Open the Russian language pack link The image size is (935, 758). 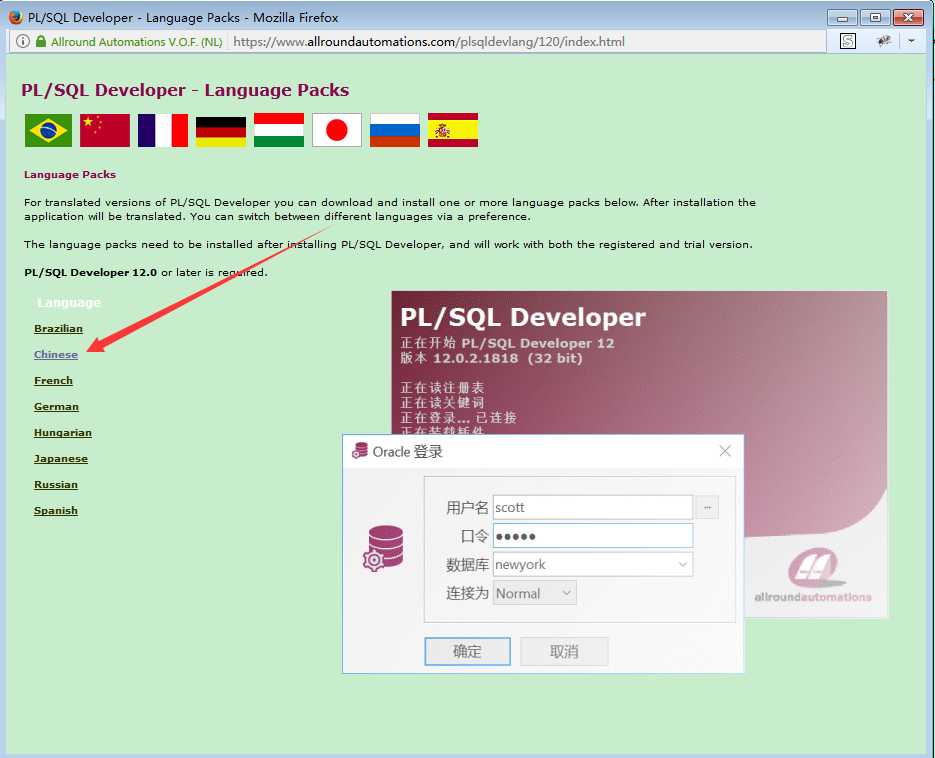56,485
